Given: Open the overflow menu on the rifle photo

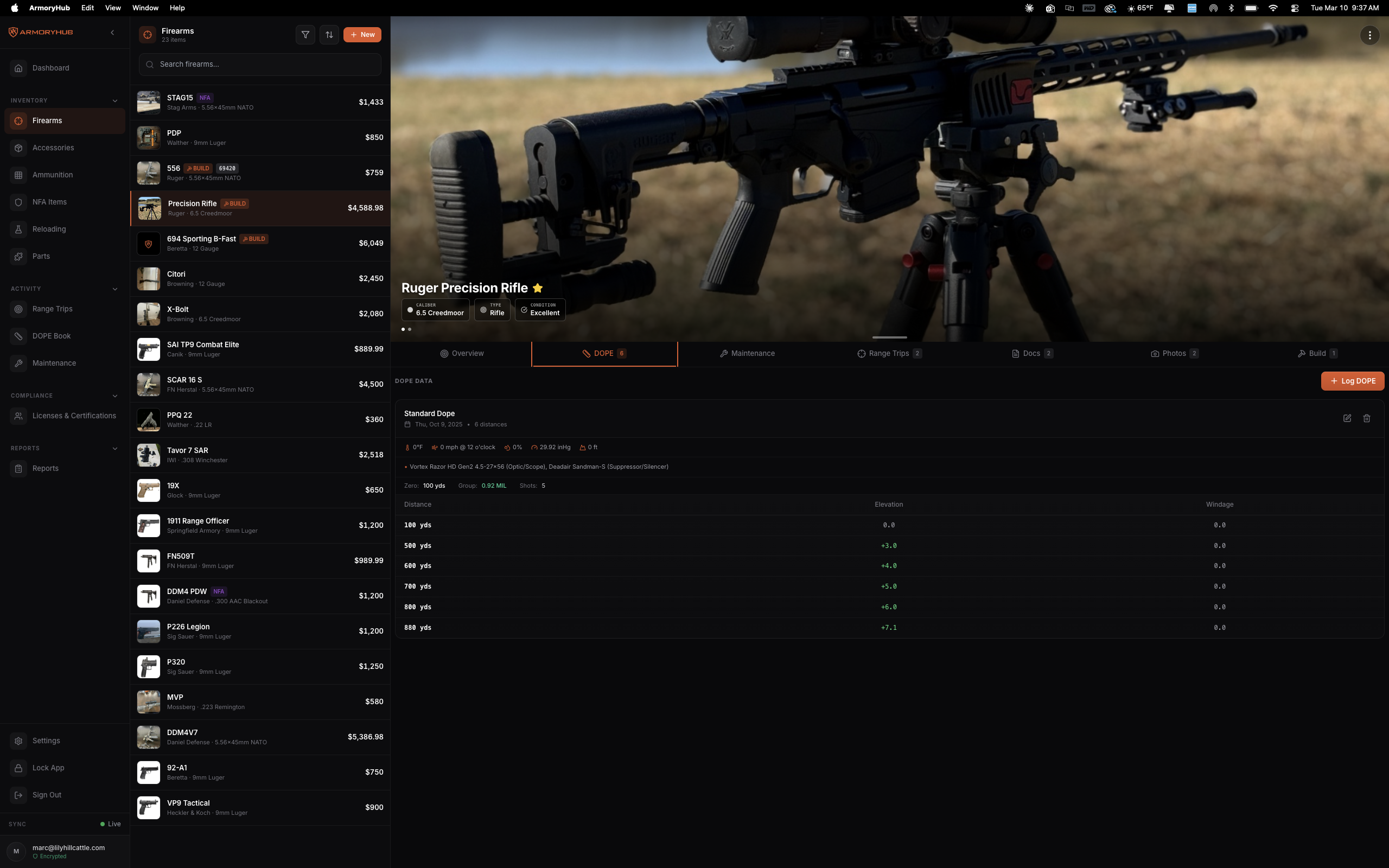Looking at the screenshot, I should (1369, 35).
